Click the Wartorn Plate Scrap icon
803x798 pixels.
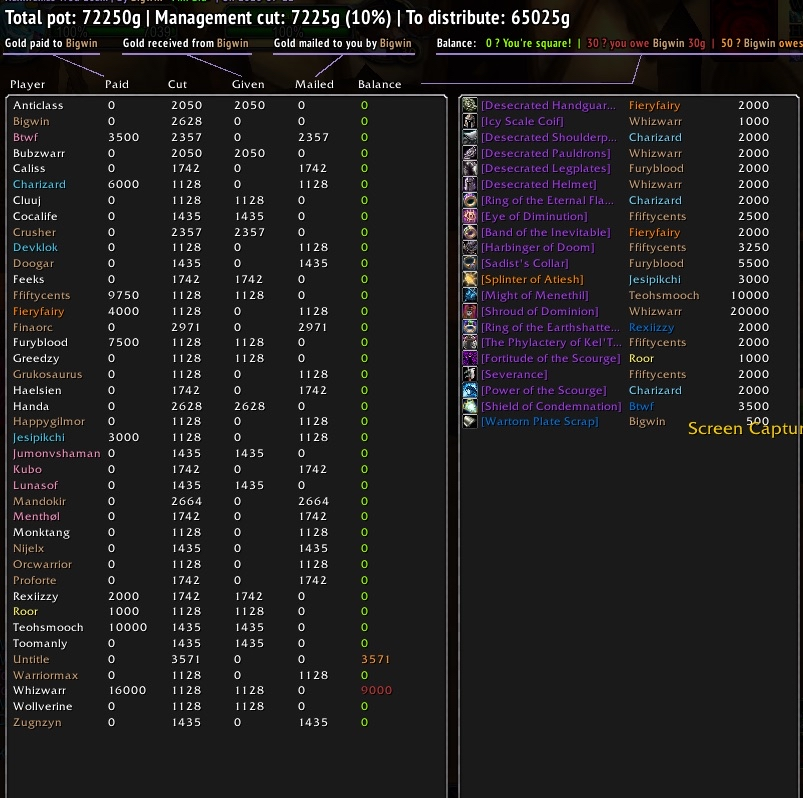point(470,422)
